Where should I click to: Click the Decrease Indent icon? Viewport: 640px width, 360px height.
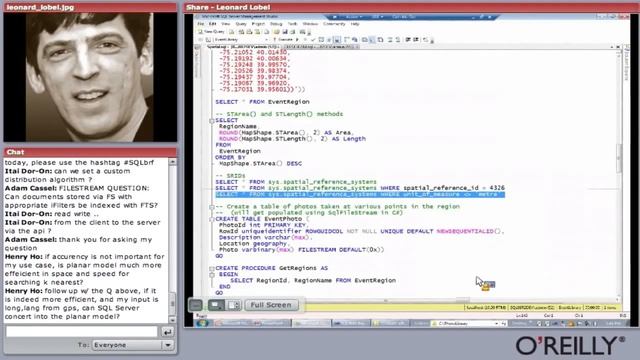tap(407, 40)
